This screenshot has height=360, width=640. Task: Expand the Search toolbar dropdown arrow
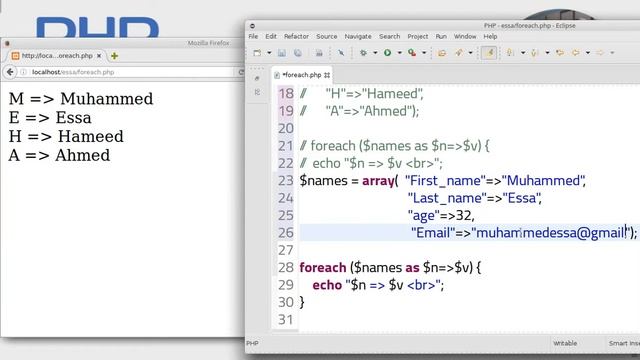pyautogui.click(x=470, y=53)
